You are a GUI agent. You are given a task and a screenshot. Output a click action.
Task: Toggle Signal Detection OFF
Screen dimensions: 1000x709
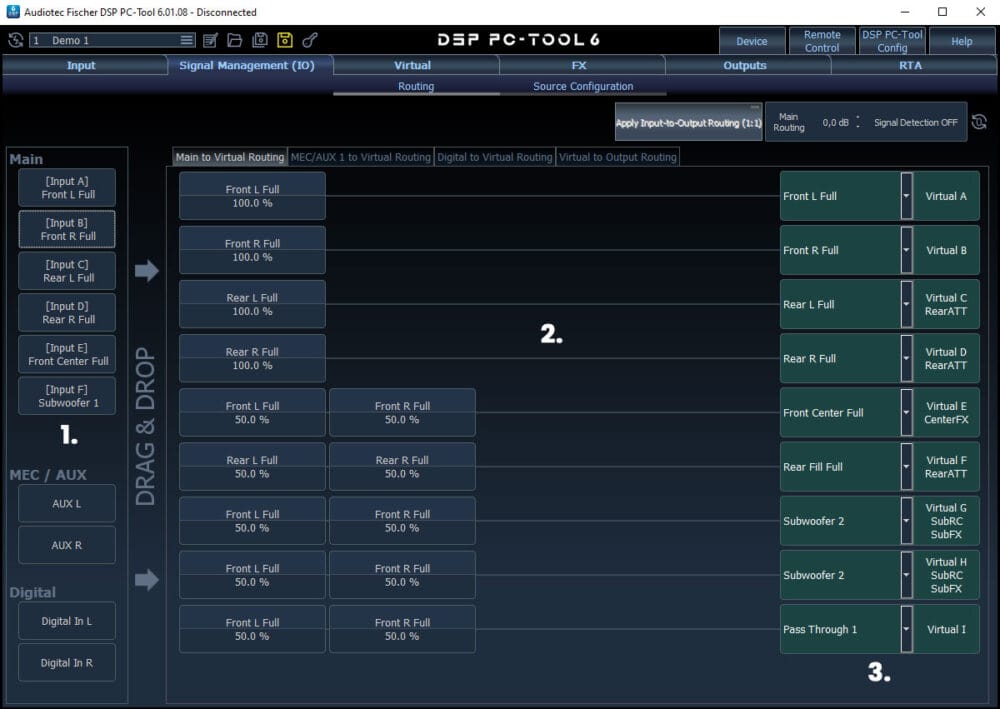click(x=915, y=122)
